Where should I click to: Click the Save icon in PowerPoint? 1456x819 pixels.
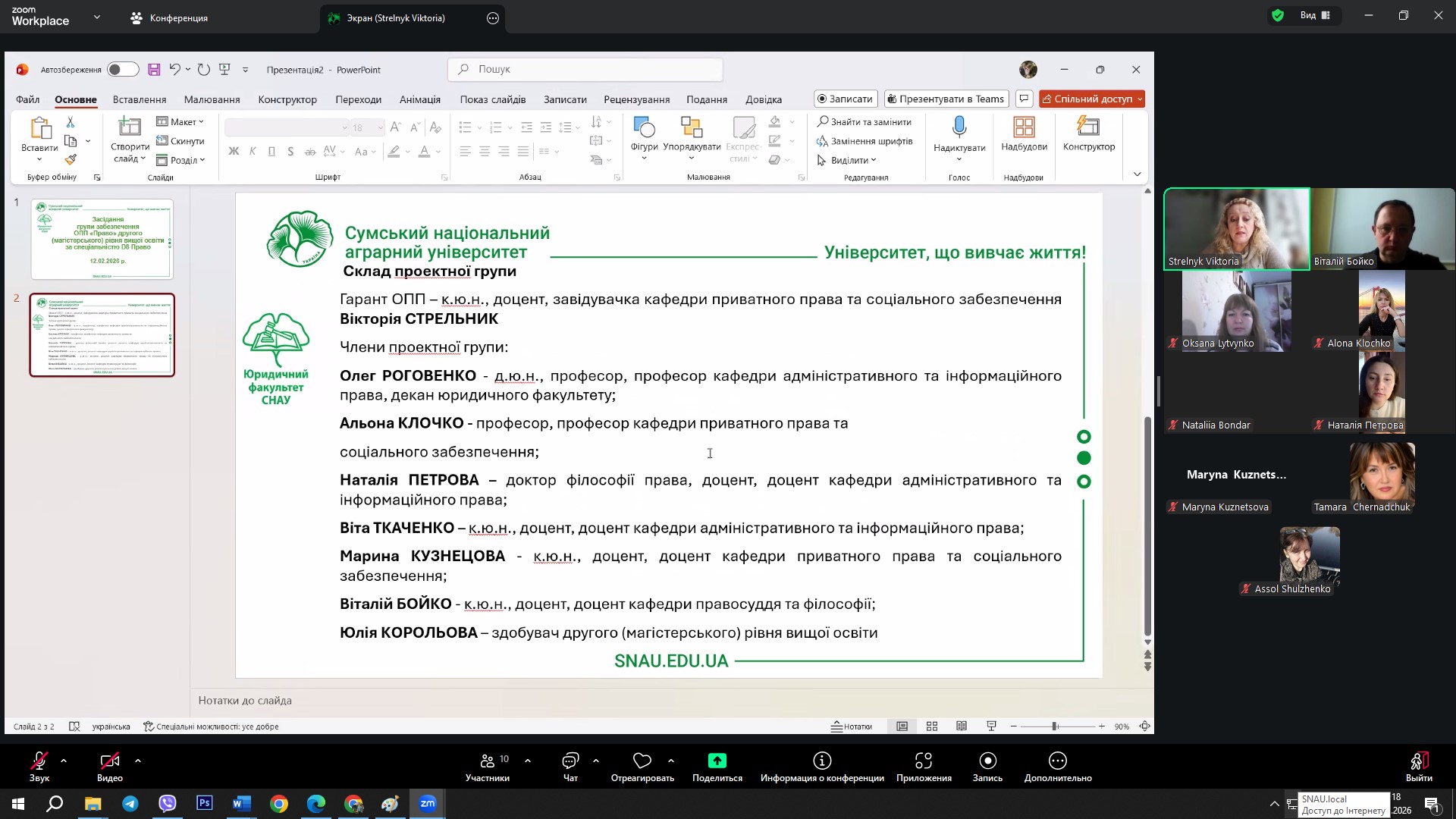coord(154,70)
